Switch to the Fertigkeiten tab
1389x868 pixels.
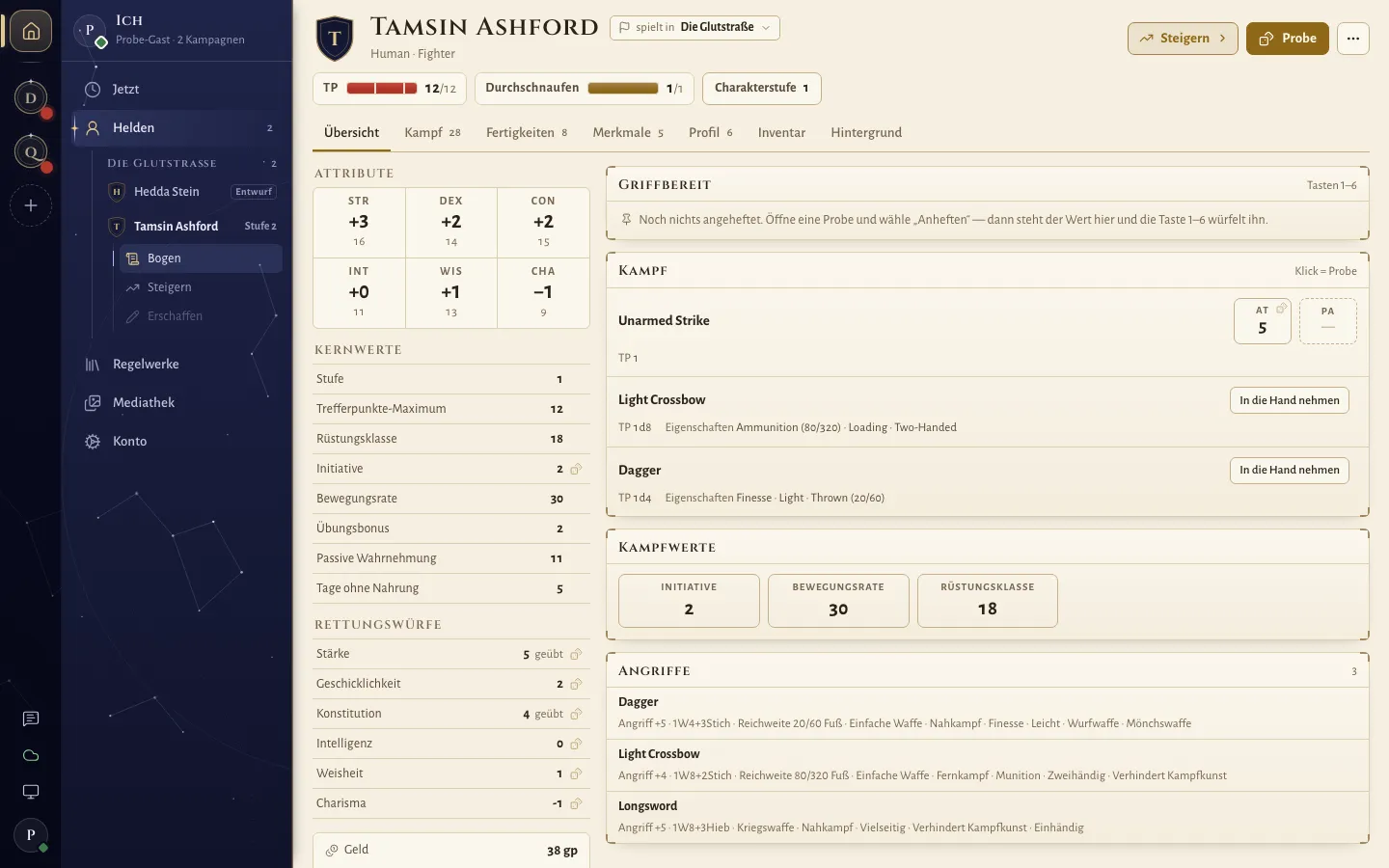527,133
